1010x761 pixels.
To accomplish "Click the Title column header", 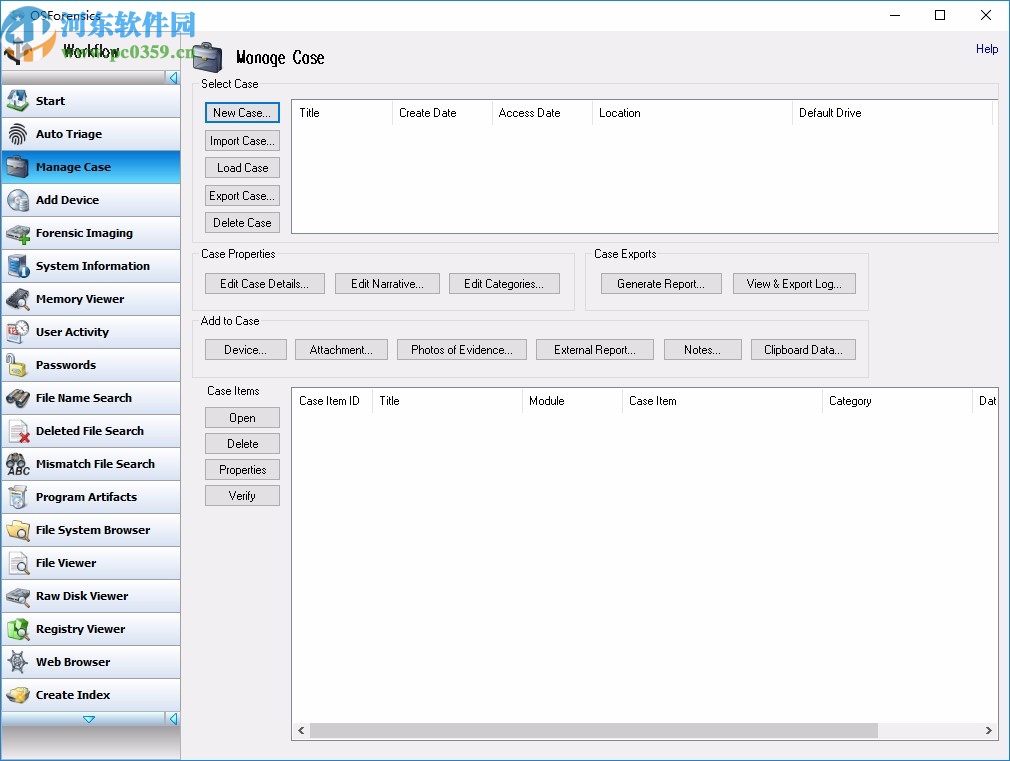I will [x=310, y=113].
